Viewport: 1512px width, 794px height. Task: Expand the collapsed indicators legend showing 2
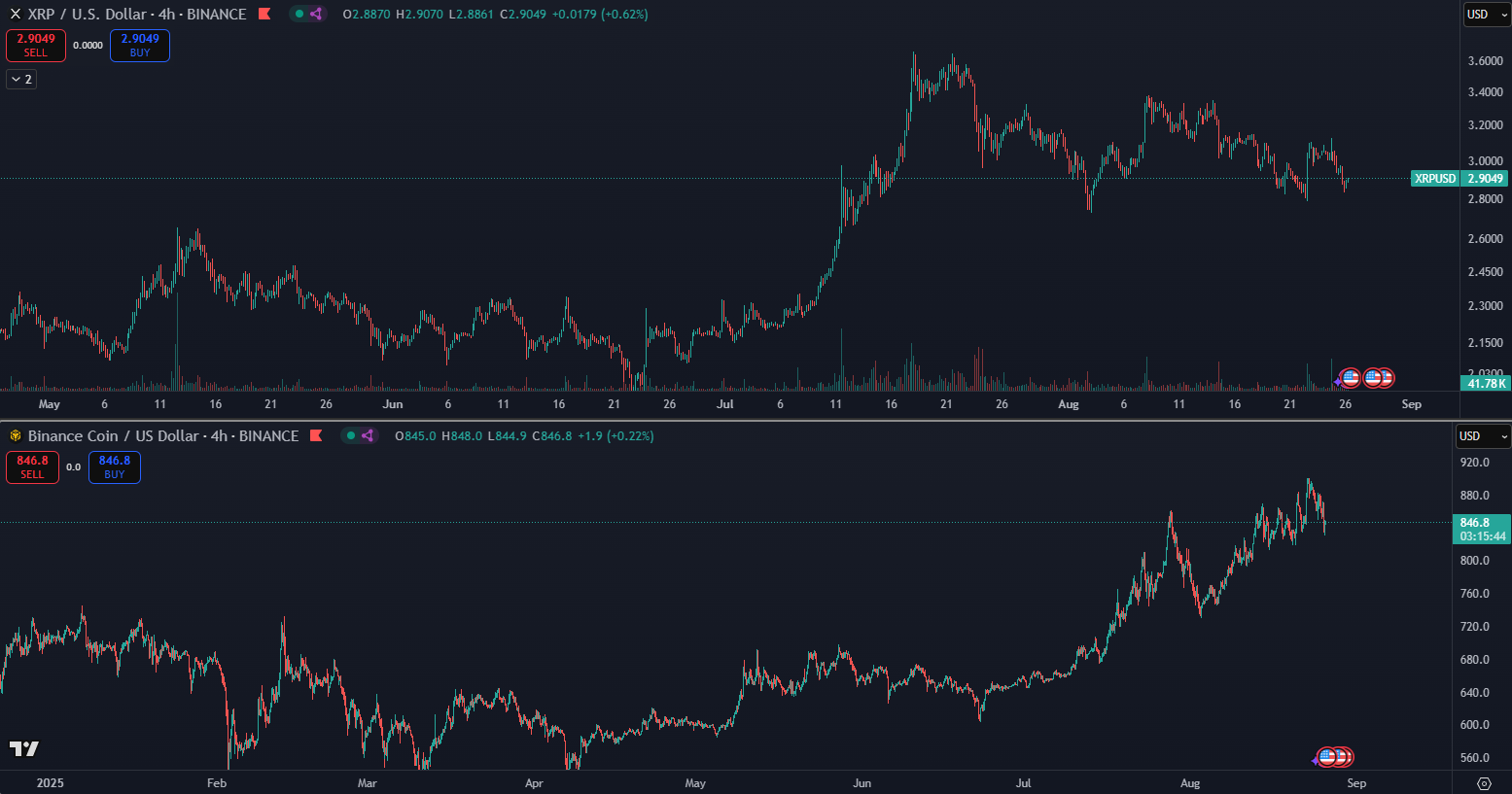(21, 79)
